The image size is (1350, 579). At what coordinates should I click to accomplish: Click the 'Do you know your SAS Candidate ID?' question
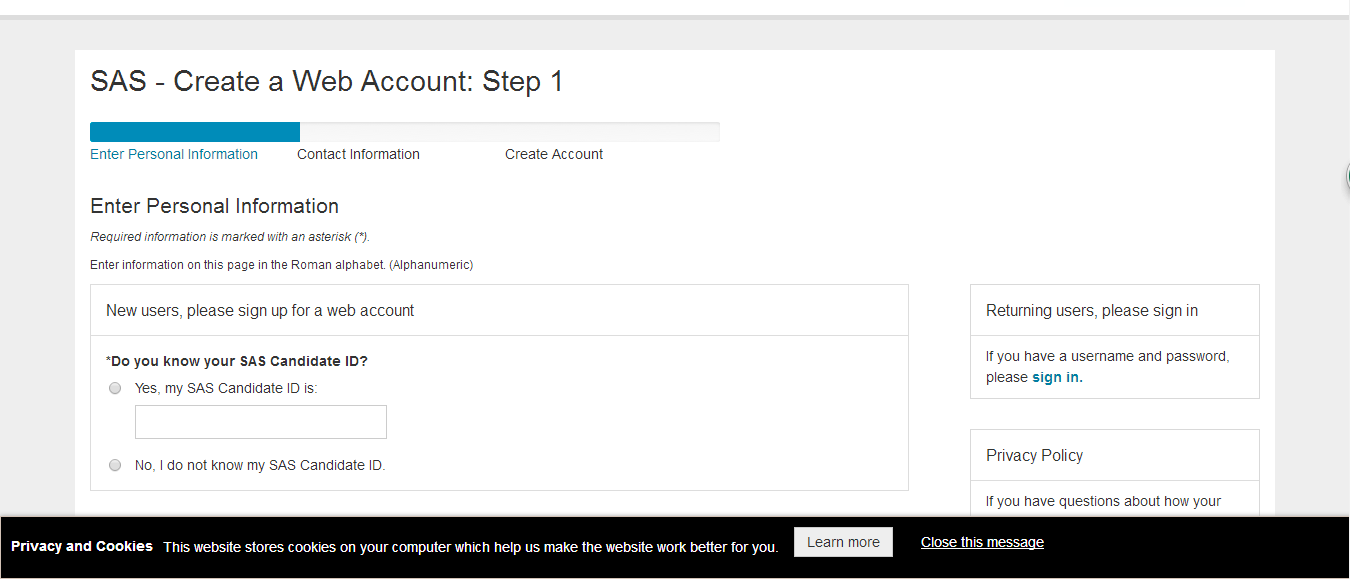coord(239,361)
